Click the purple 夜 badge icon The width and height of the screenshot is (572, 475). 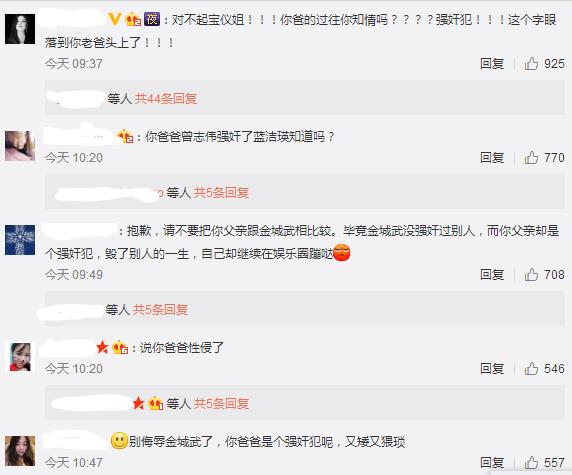point(152,19)
